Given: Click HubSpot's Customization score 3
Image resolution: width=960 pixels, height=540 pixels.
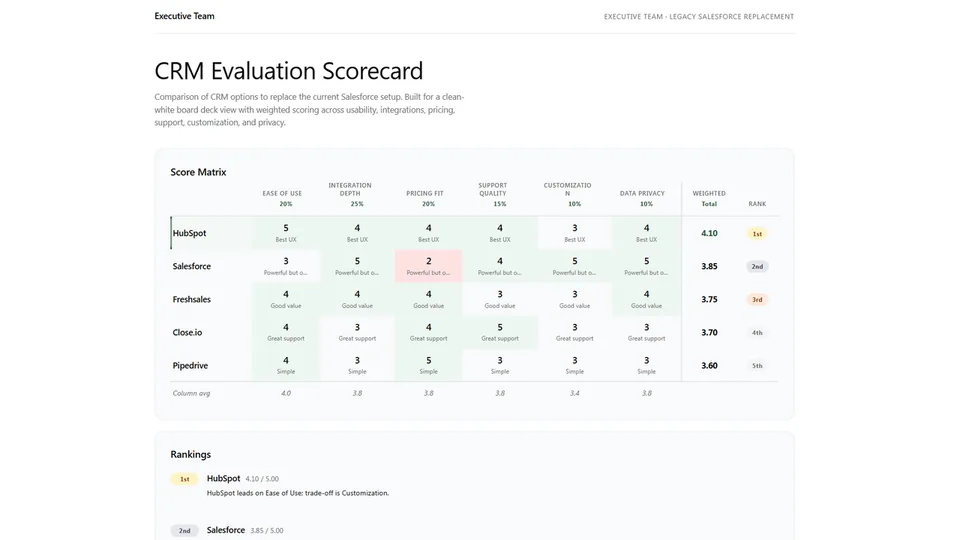Looking at the screenshot, I should point(575,228).
